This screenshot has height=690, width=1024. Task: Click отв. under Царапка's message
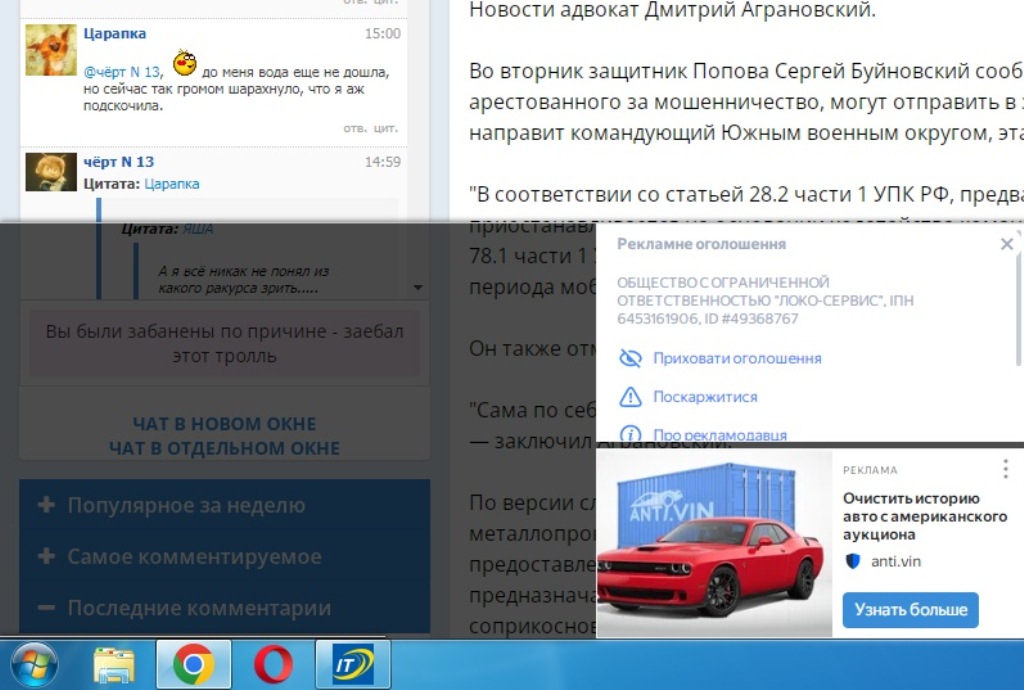coord(355,128)
